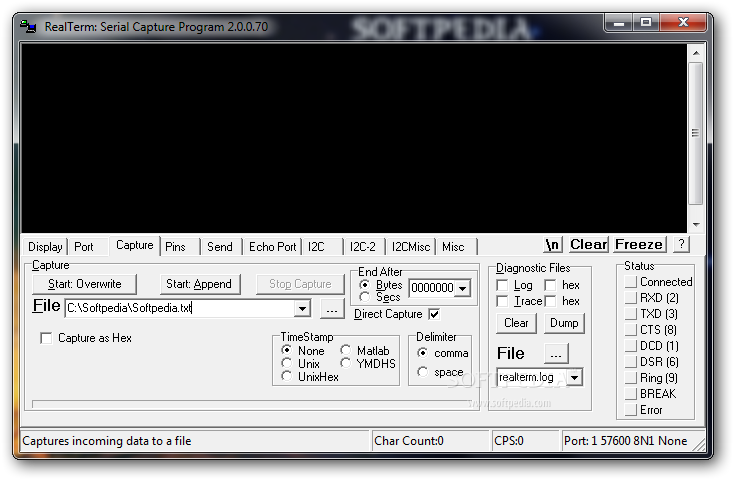Click the Error status indicator
The image size is (734, 480).
(x=631, y=410)
